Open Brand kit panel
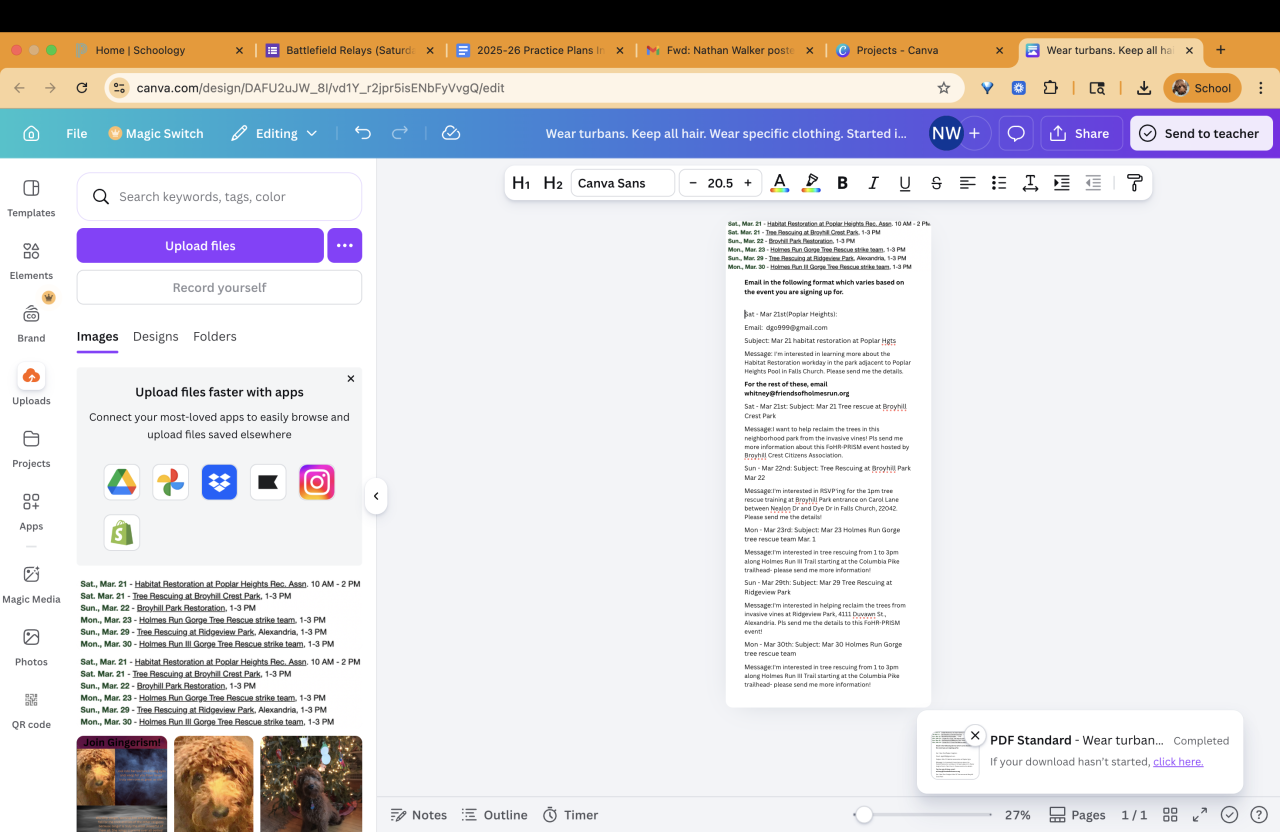The width and height of the screenshot is (1280, 832). tap(31, 324)
